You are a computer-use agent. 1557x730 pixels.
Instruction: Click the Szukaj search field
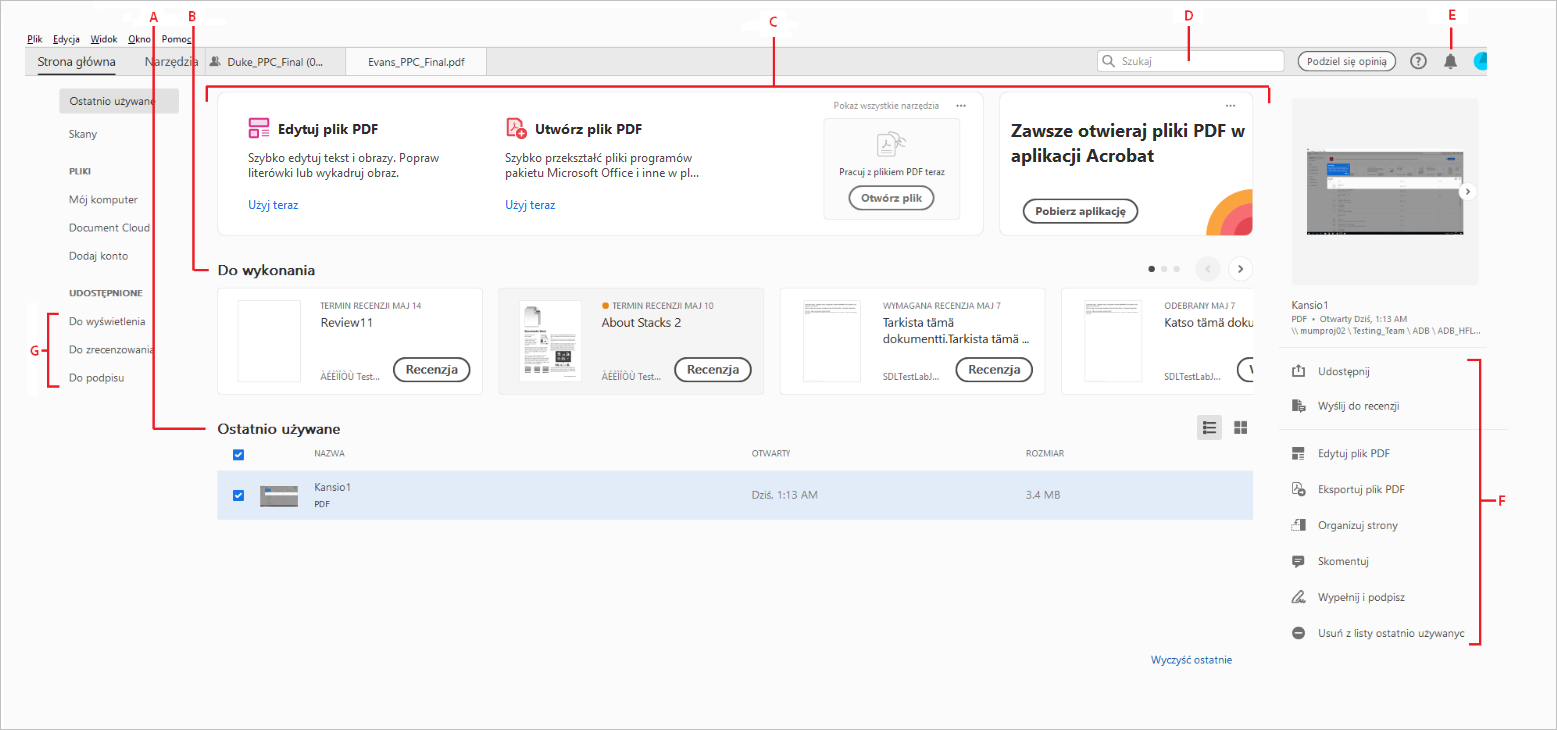click(x=1190, y=61)
